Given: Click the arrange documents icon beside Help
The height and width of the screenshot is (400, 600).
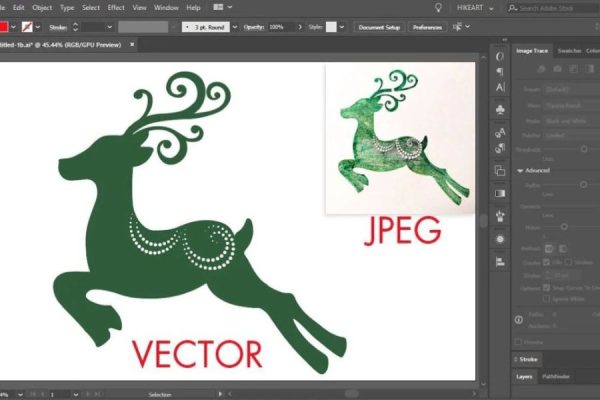Looking at the screenshot, I should pyautogui.click(x=217, y=7).
